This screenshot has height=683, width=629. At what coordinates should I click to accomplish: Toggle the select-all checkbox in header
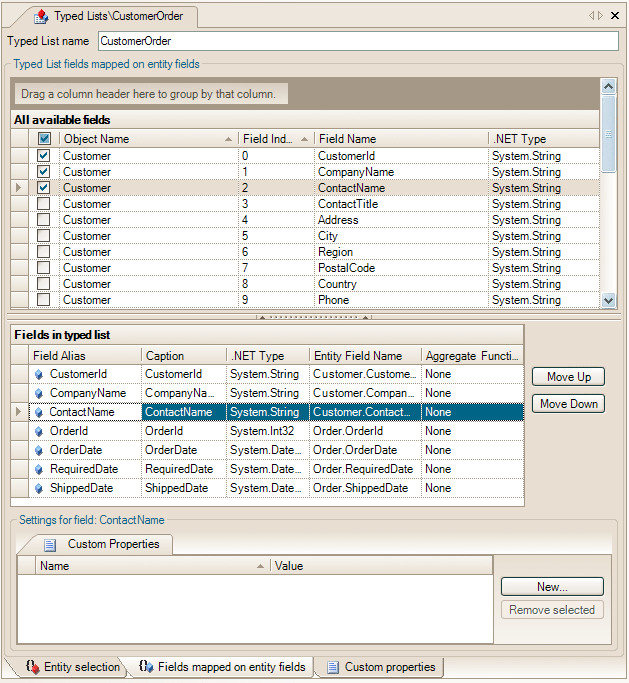pyautogui.click(x=43, y=139)
